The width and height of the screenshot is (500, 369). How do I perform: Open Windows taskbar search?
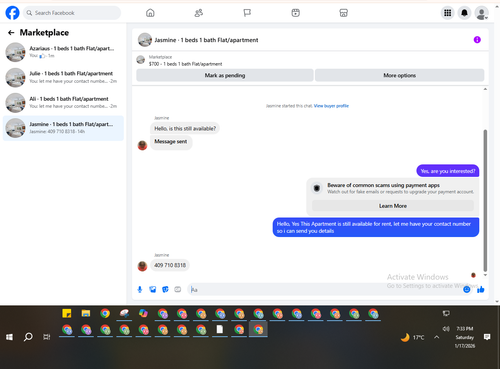click(x=28, y=337)
